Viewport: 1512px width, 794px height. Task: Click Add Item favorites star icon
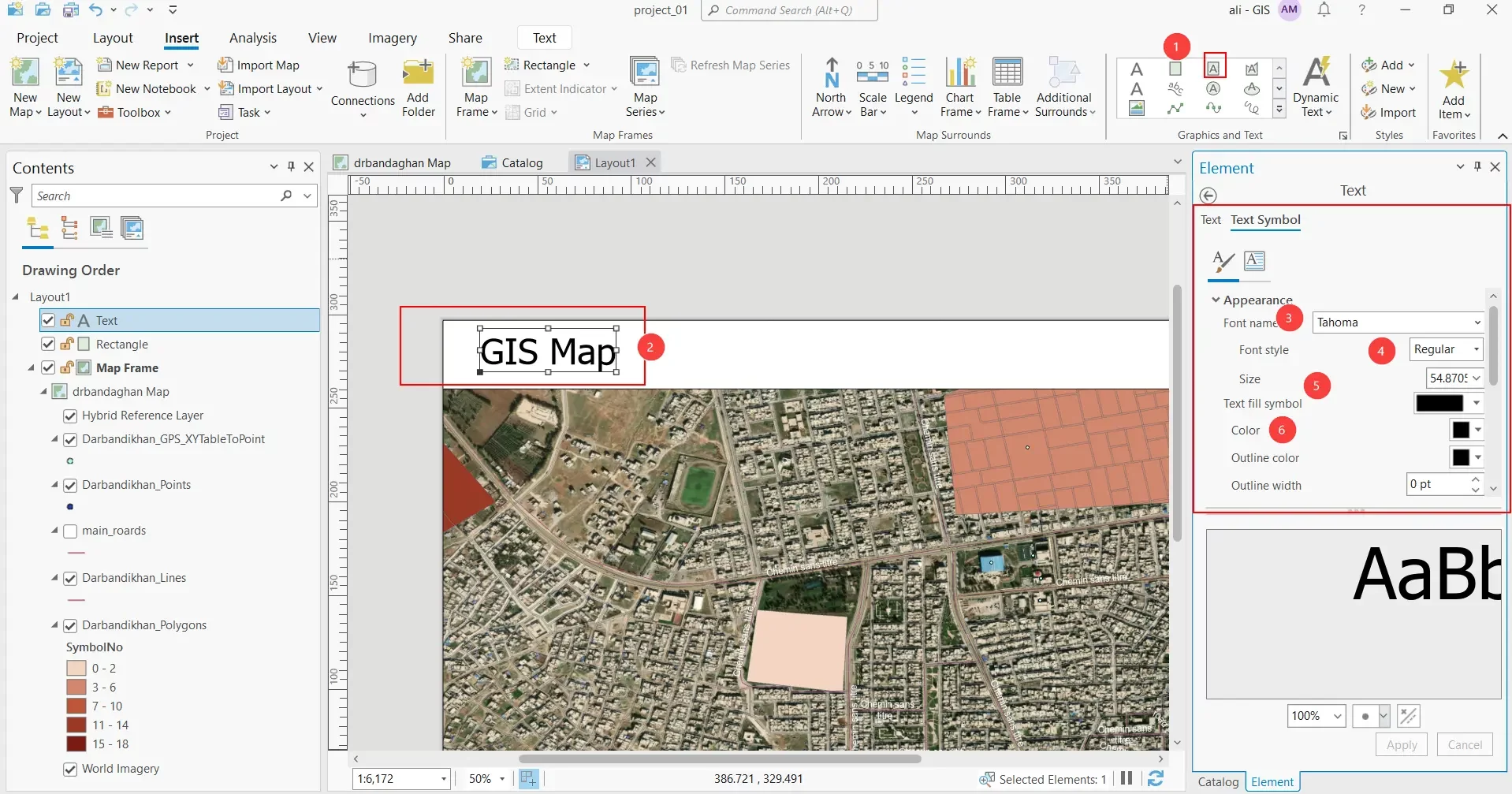1454,74
